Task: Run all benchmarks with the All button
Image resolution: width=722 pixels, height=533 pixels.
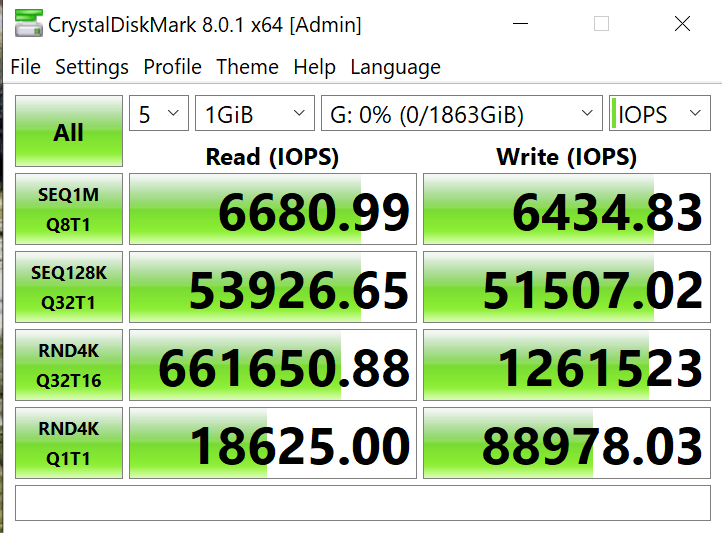Action: click(69, 132)
